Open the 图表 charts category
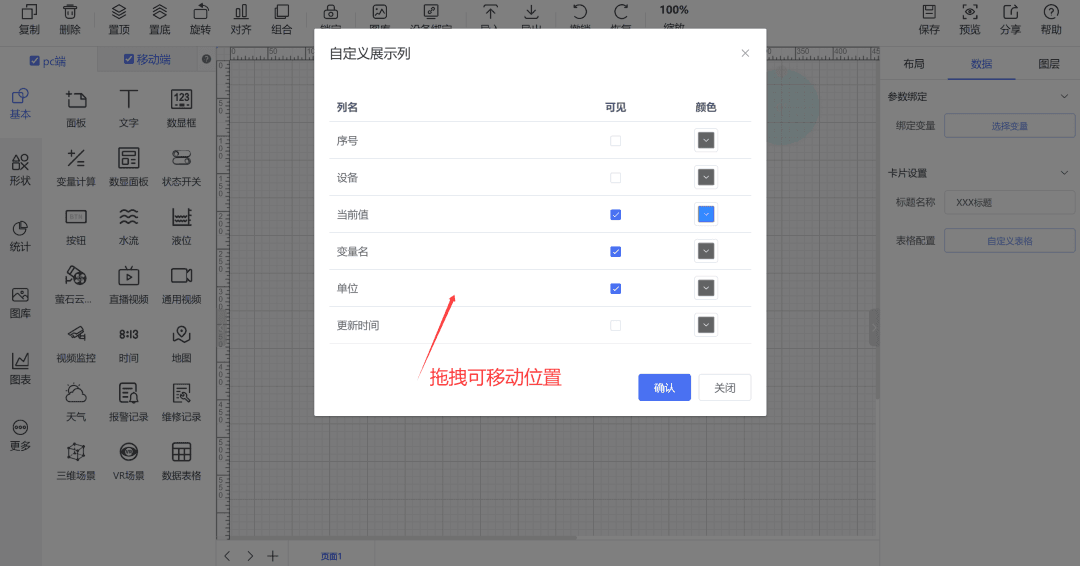The image size is (1080, 566). click(x=20, y=369)
